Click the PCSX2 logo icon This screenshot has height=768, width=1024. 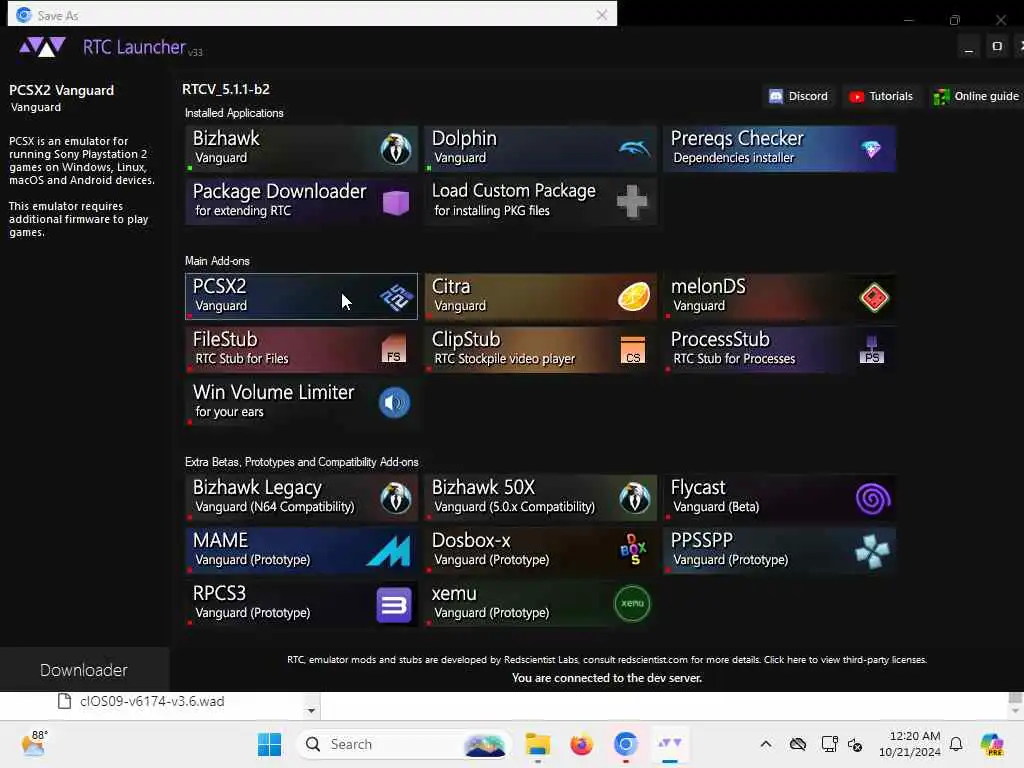(x=396, y=298)
